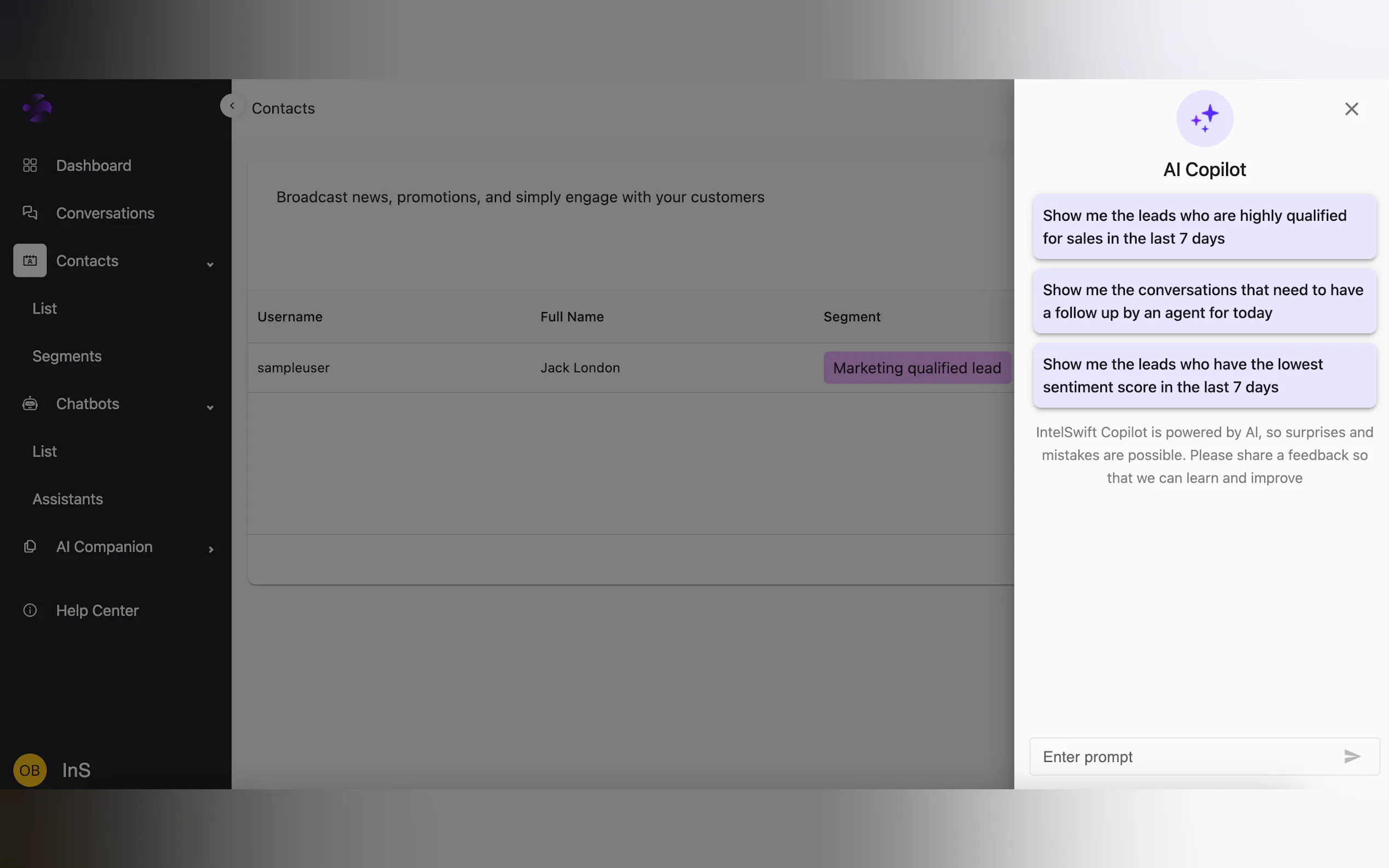Click the Contacts card icon
1389x868 pixels.
pyautogui.click(x=30, y=261)
